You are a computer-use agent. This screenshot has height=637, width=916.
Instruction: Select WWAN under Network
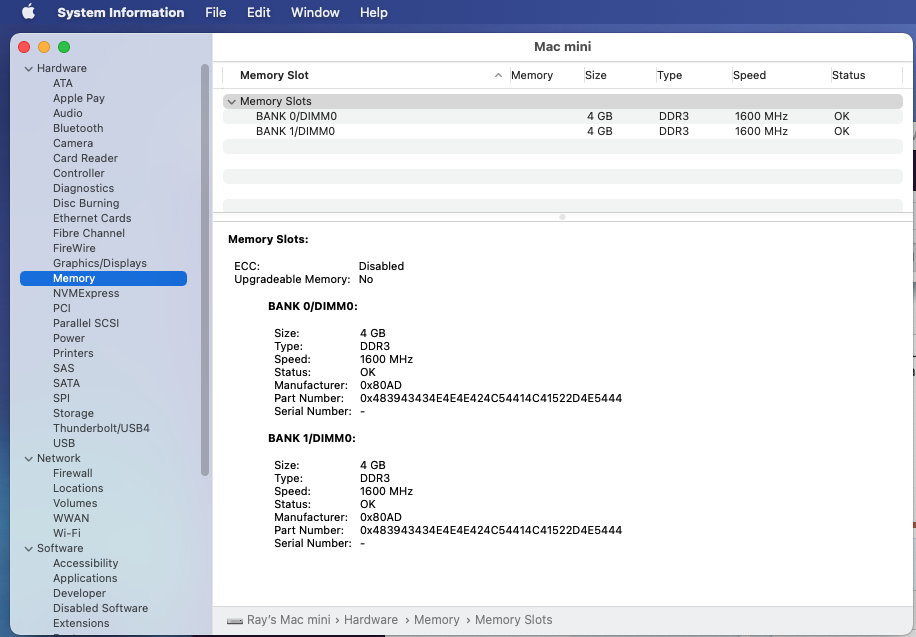71,518
